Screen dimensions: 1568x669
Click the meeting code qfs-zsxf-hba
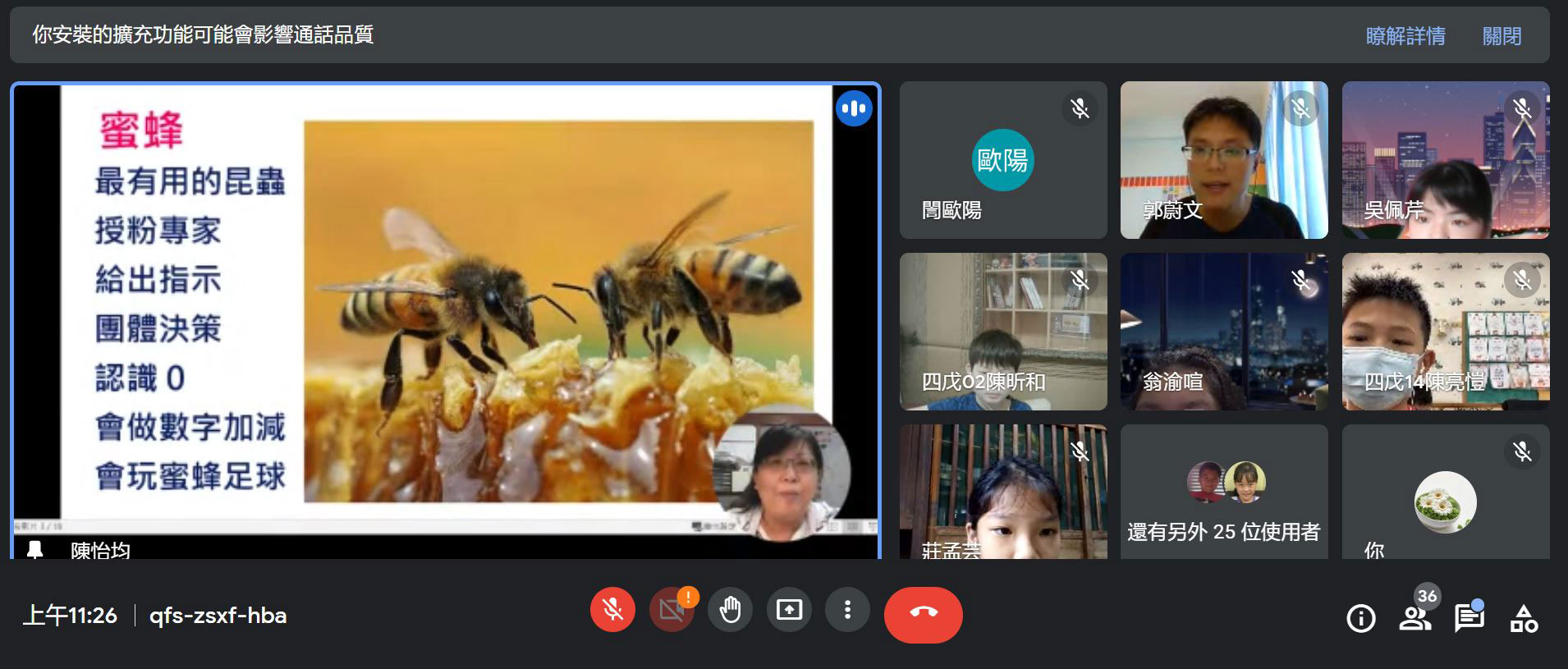(218, 616)
